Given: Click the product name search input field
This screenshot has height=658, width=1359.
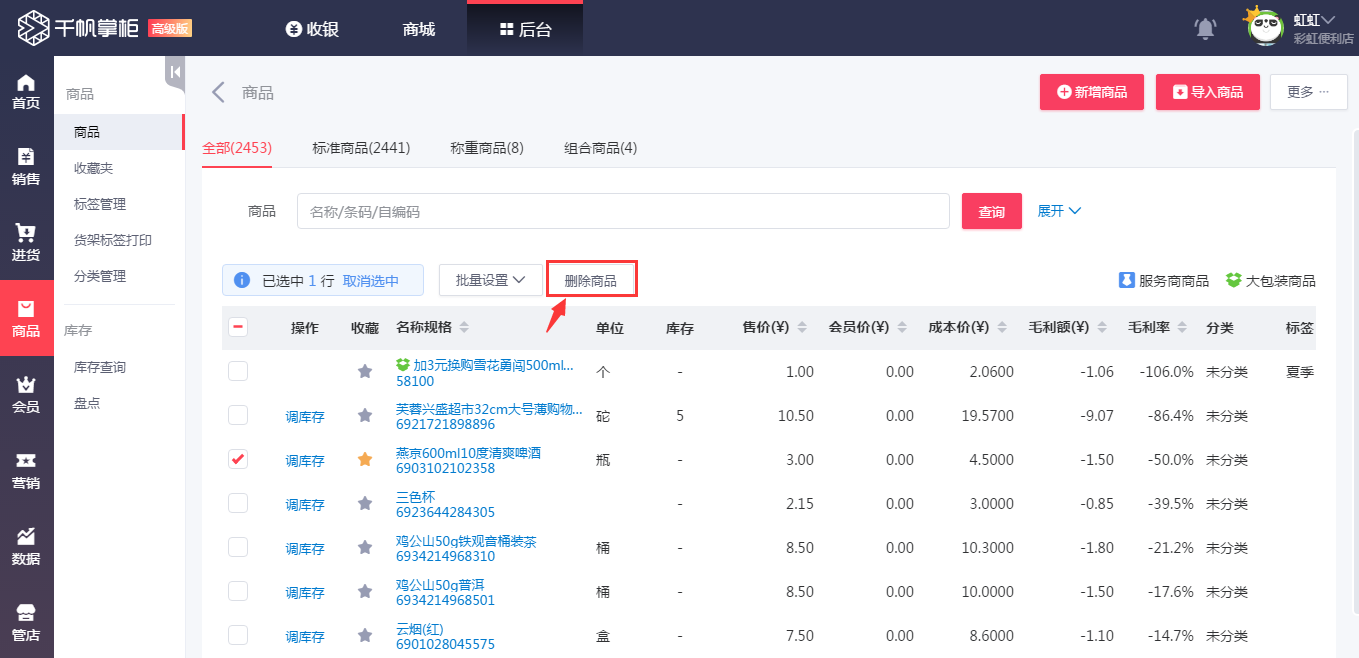Looking at the screenshot, I should coord(622,211).
